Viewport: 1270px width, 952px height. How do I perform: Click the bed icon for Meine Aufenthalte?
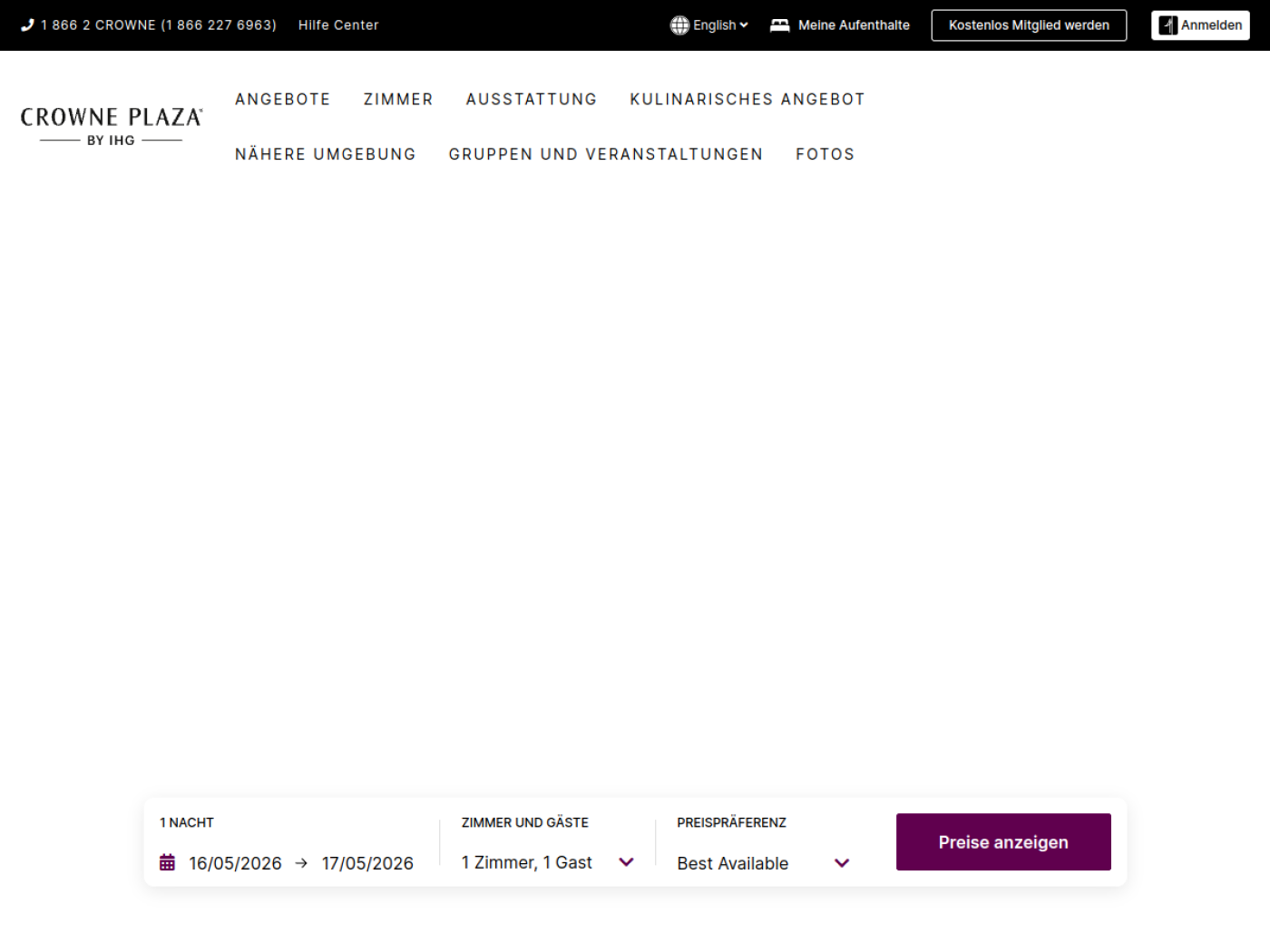779,25
